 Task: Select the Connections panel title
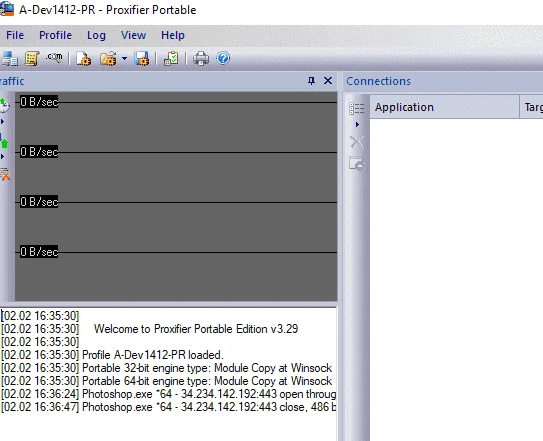(379, 81)
